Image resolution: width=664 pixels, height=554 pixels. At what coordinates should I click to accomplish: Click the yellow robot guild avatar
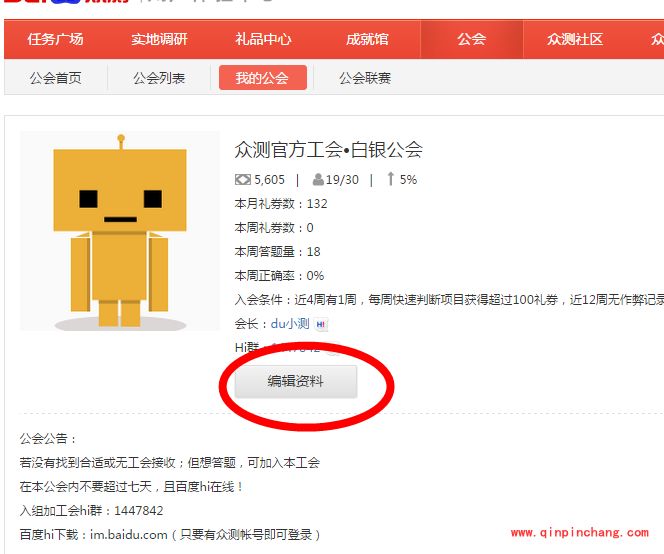(120, 231)
